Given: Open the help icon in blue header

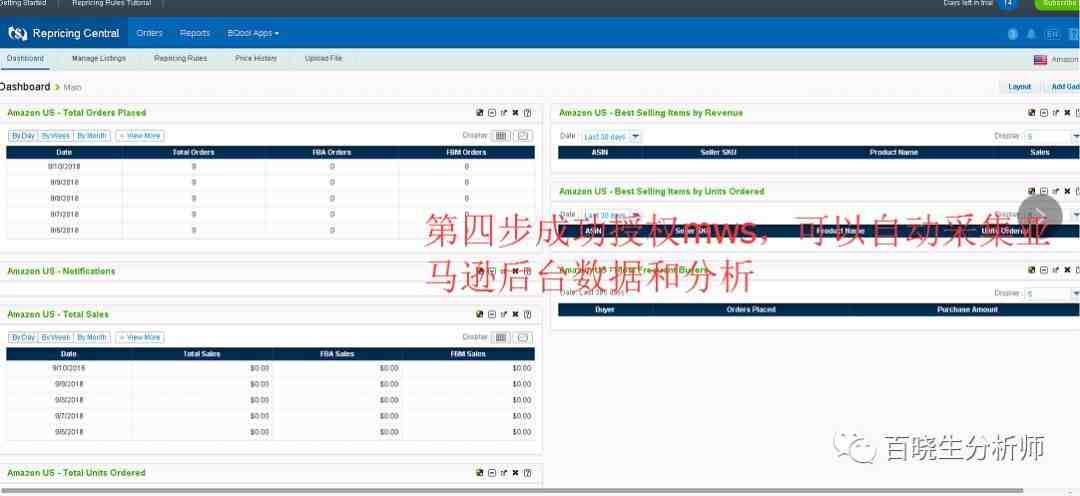Looking at the screenshot, I should point(1012,34).
